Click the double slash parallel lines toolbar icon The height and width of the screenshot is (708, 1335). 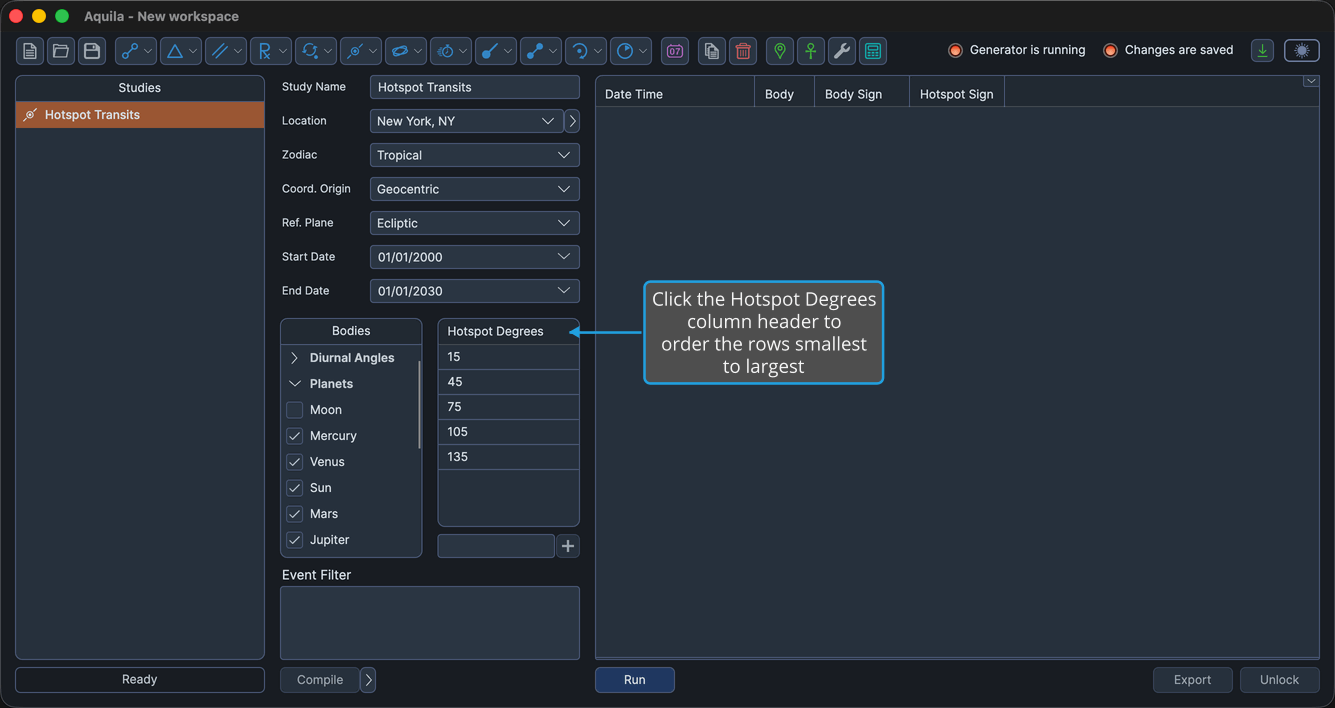pyautogui.click(x=226, y=51)
